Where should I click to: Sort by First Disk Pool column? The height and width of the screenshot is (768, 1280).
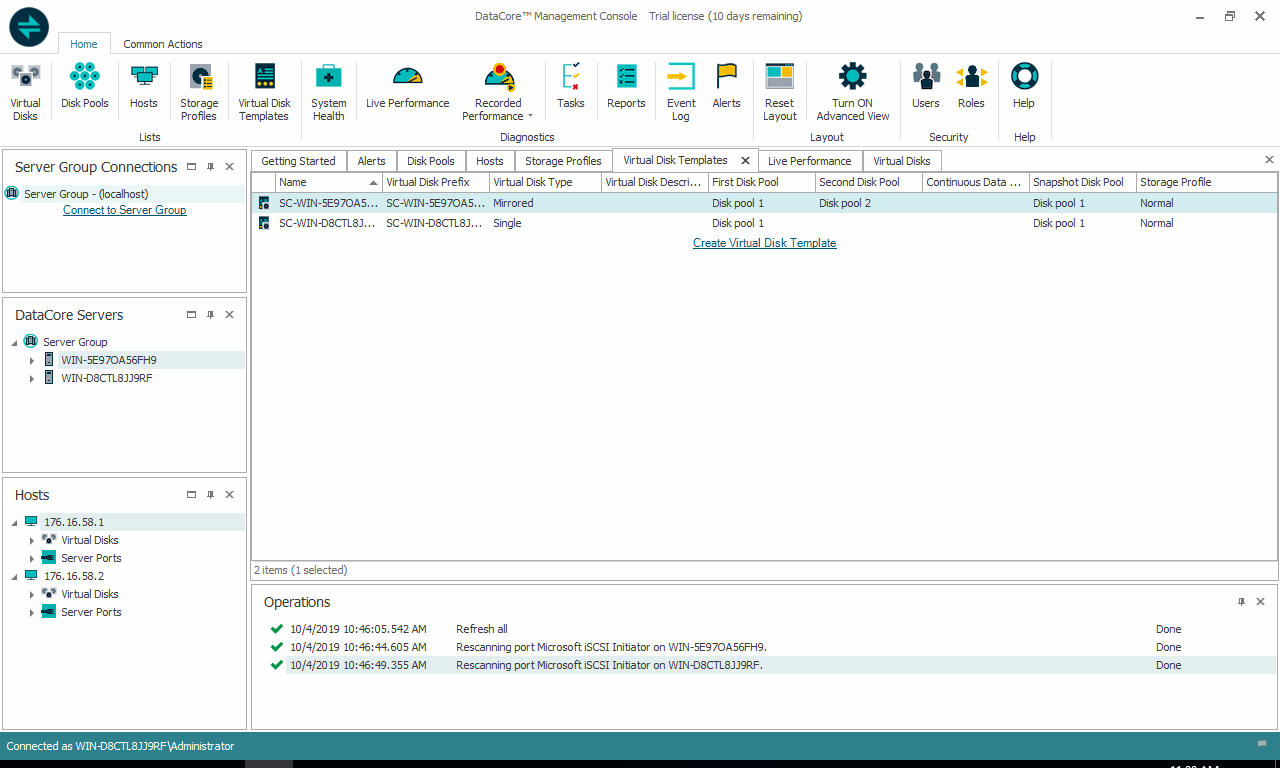[x=762, y=182]
